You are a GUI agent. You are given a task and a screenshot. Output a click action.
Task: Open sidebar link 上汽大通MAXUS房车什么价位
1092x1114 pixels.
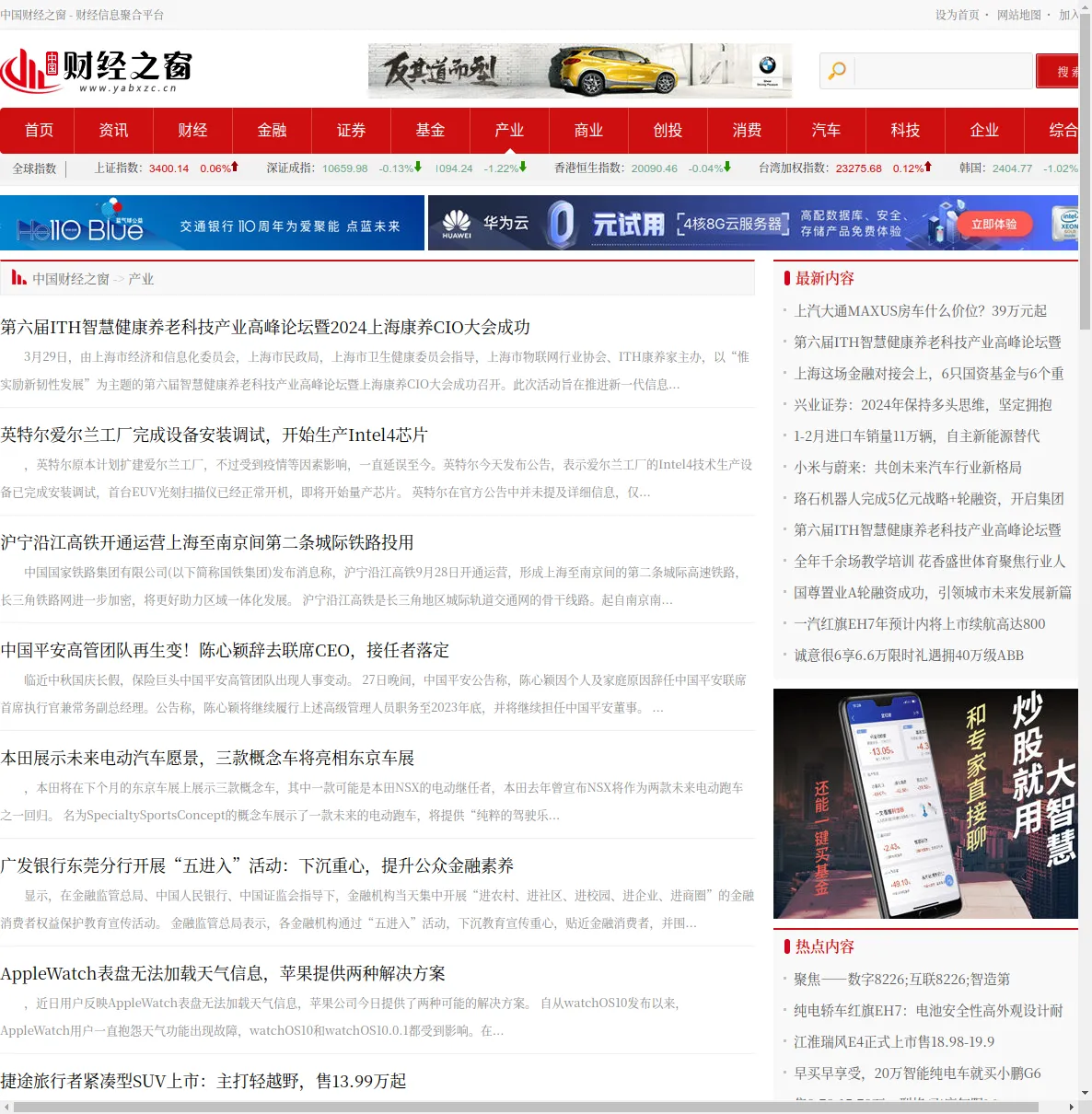click(x=921, y=311)
